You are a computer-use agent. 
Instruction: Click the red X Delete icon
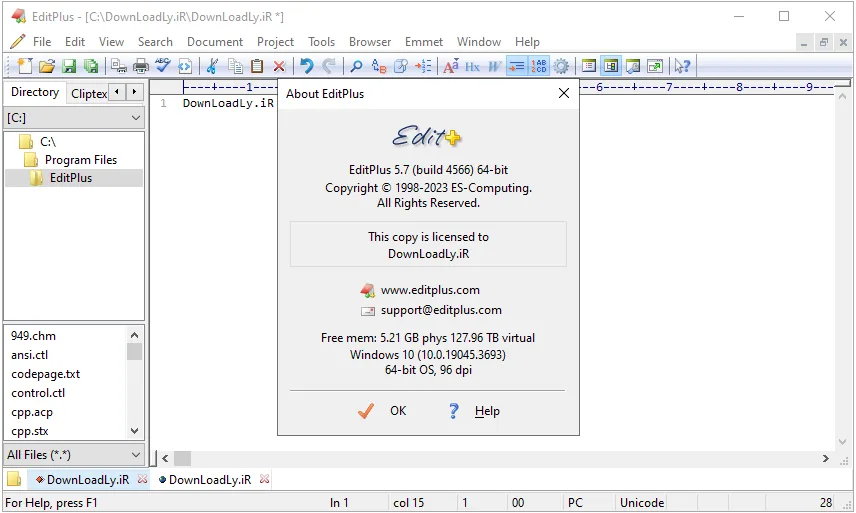pyautogui.click(x=279, y=66)
